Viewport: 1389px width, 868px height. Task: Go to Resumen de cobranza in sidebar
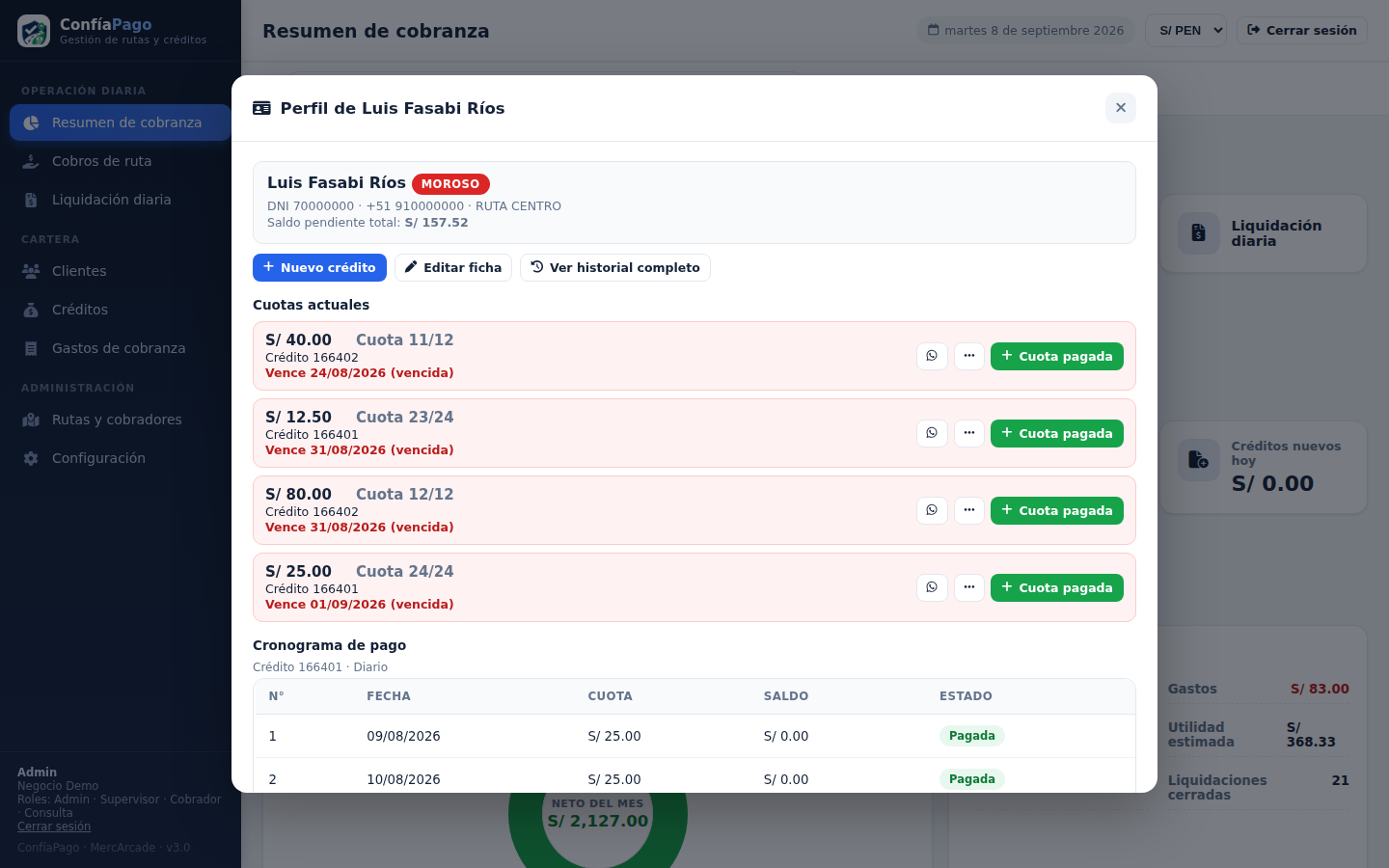[120, 122]
